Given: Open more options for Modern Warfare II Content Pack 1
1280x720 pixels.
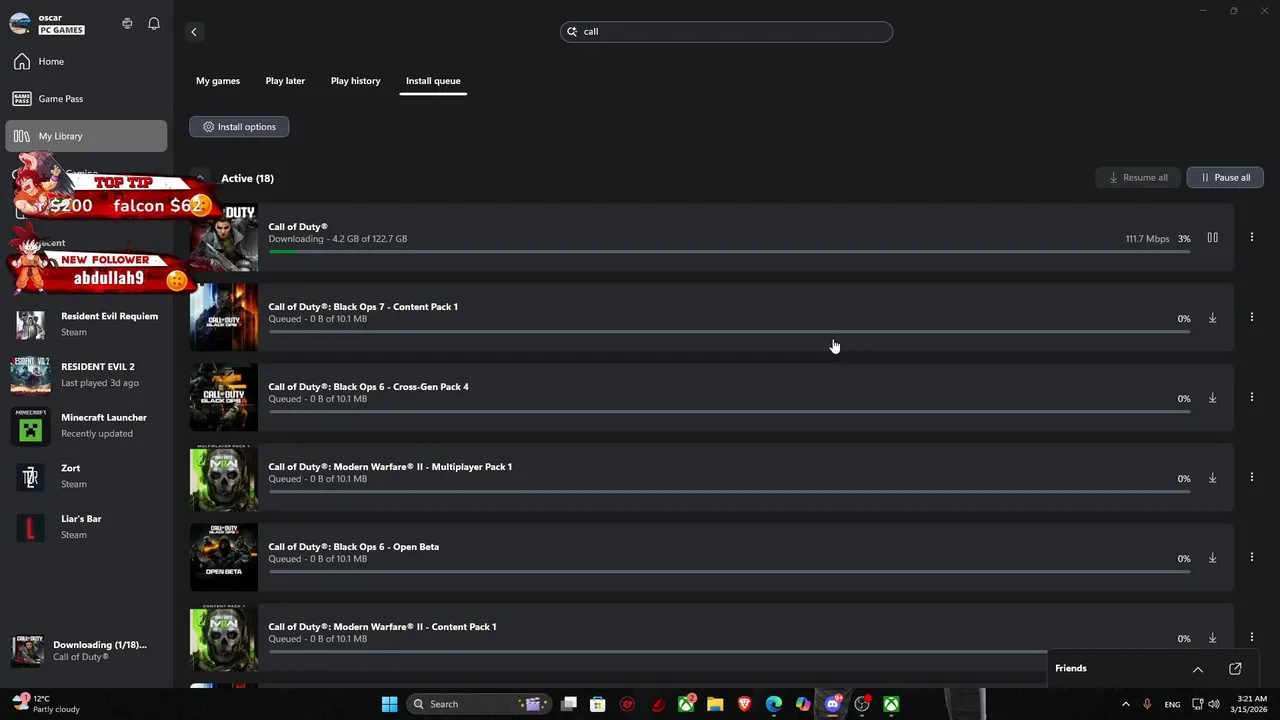Looking at the screenshot, I should click(x=1251, y=638).
